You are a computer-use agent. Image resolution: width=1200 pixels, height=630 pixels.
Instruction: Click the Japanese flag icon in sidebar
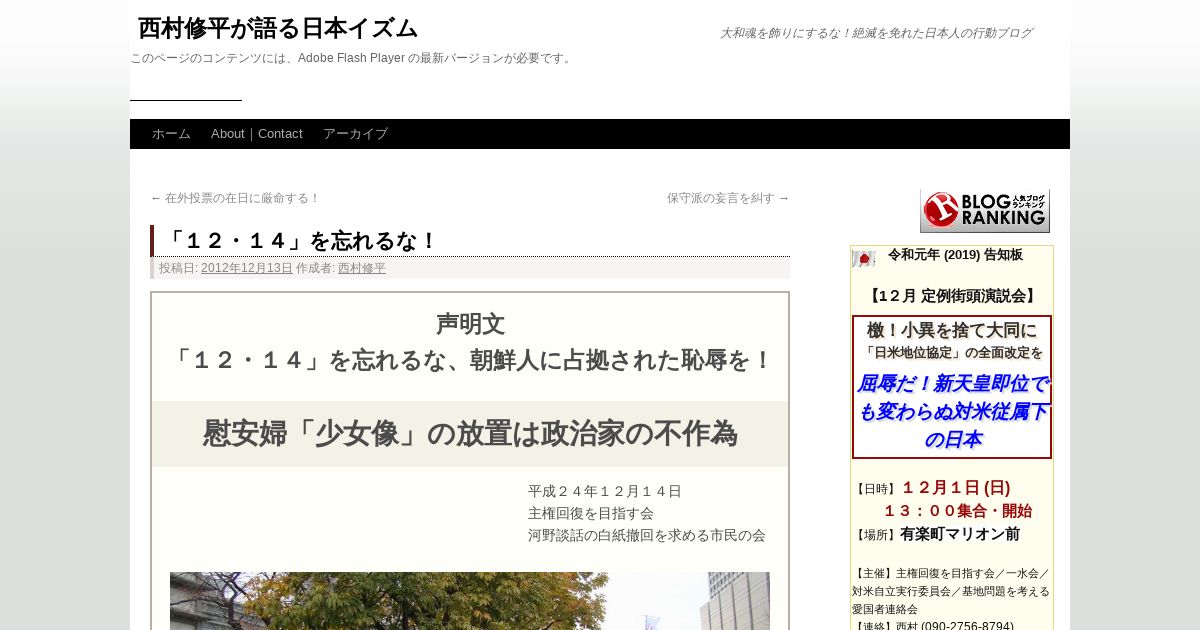863,259
